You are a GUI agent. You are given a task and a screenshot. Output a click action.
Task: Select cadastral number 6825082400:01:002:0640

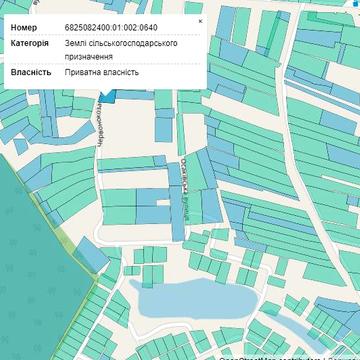click(111, 27)
